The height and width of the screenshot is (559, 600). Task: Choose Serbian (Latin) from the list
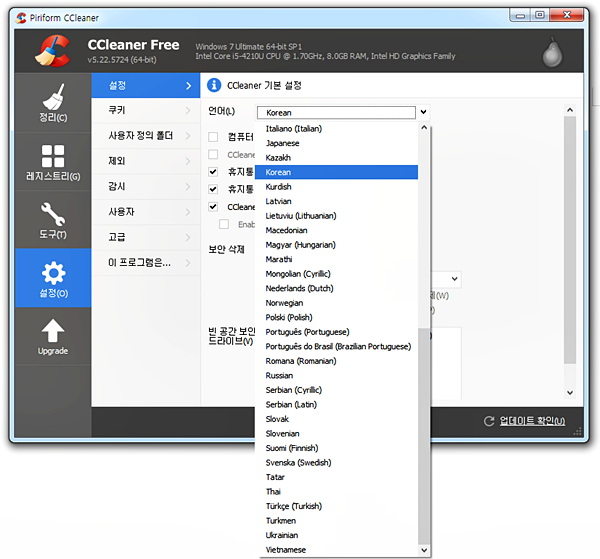(336, 405)
